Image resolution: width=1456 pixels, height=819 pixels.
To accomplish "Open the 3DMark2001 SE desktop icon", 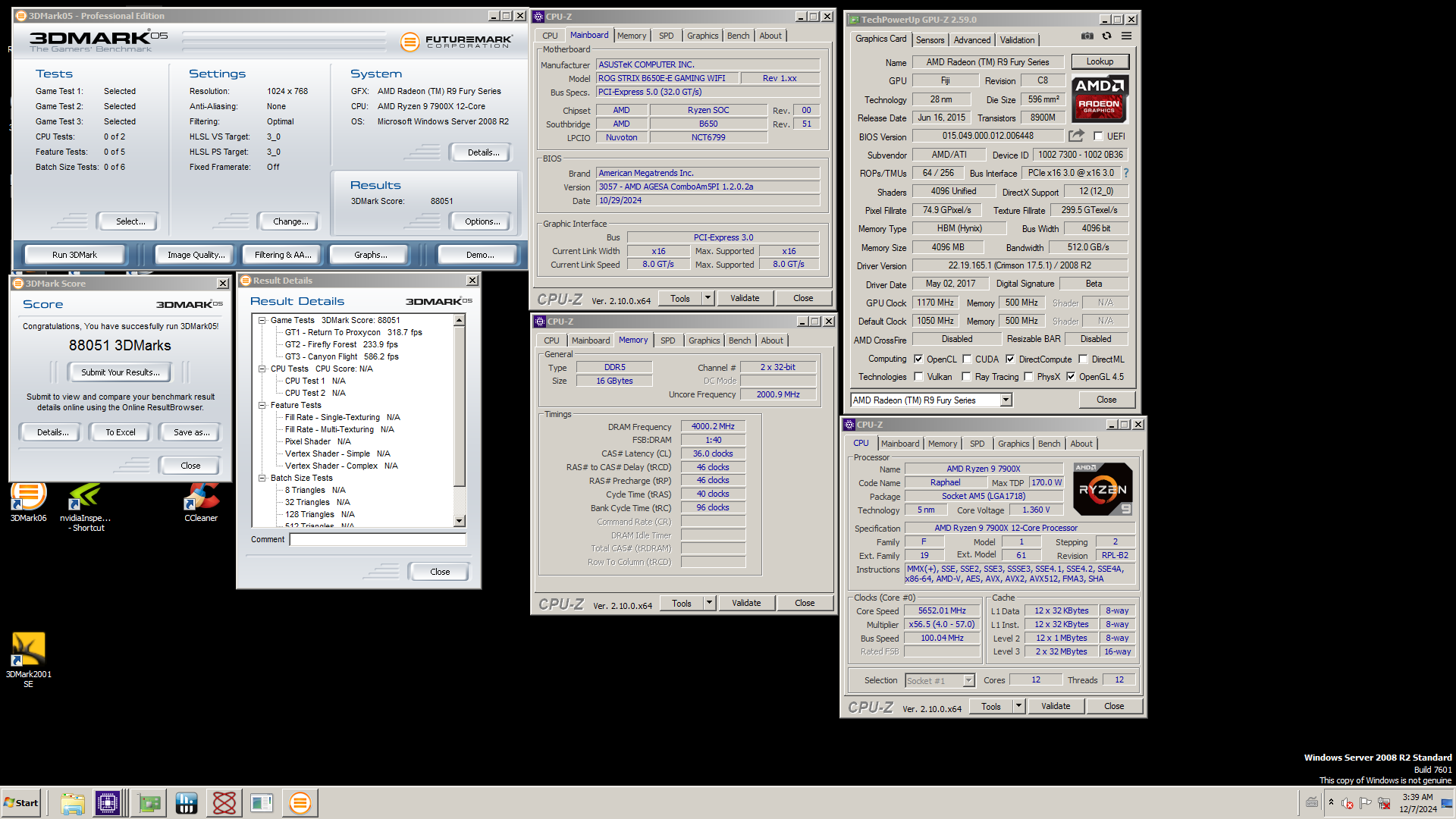I will pyautogui.click(x=28, y=660).
